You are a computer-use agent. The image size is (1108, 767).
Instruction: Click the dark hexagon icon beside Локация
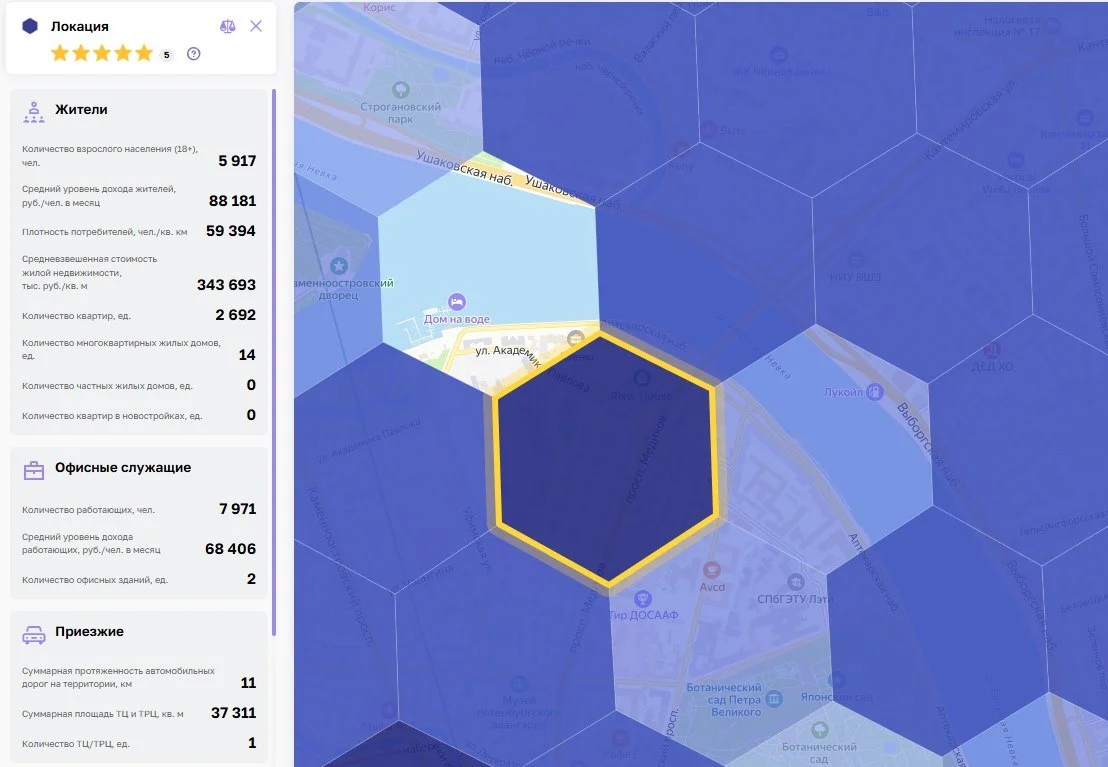(30, 26)
